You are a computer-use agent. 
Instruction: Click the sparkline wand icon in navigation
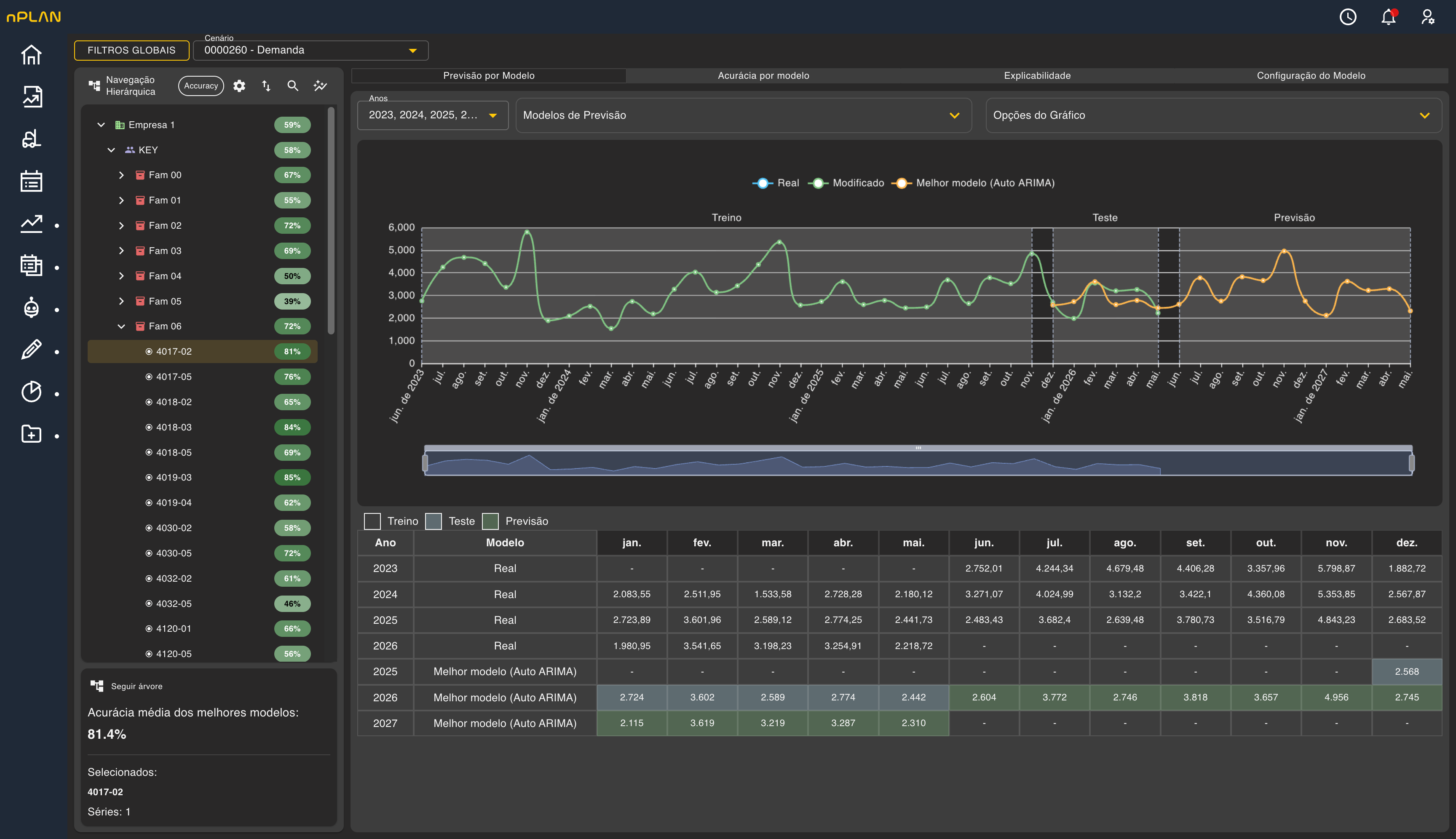(321, 86)
